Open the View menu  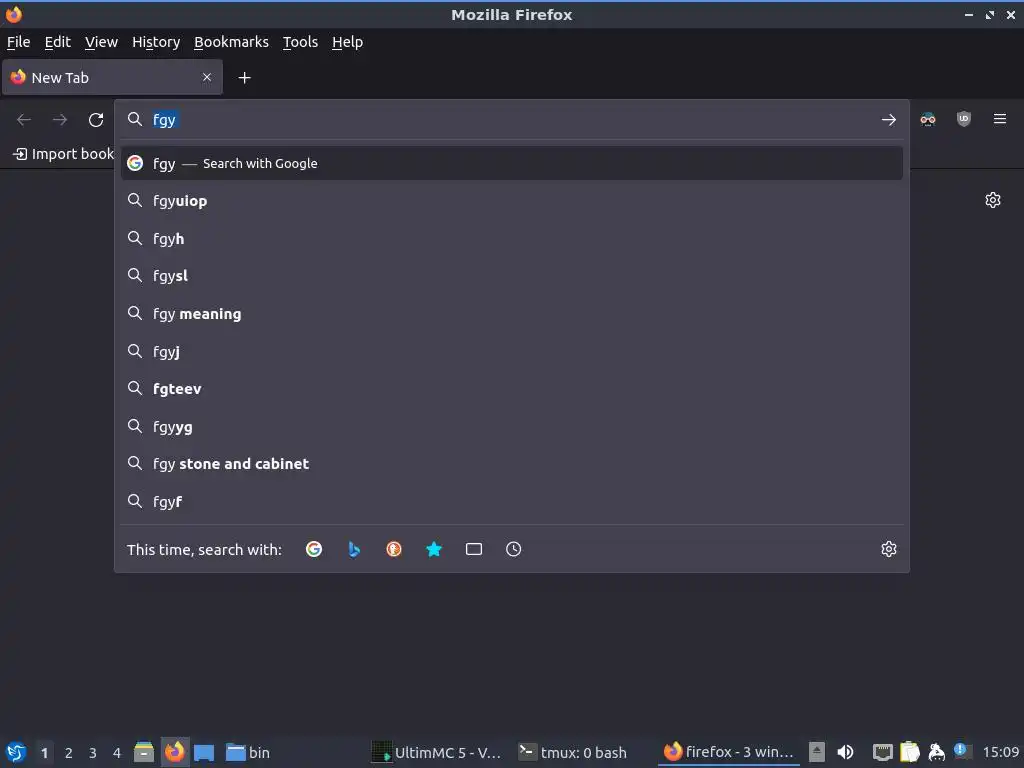[101, 42]
